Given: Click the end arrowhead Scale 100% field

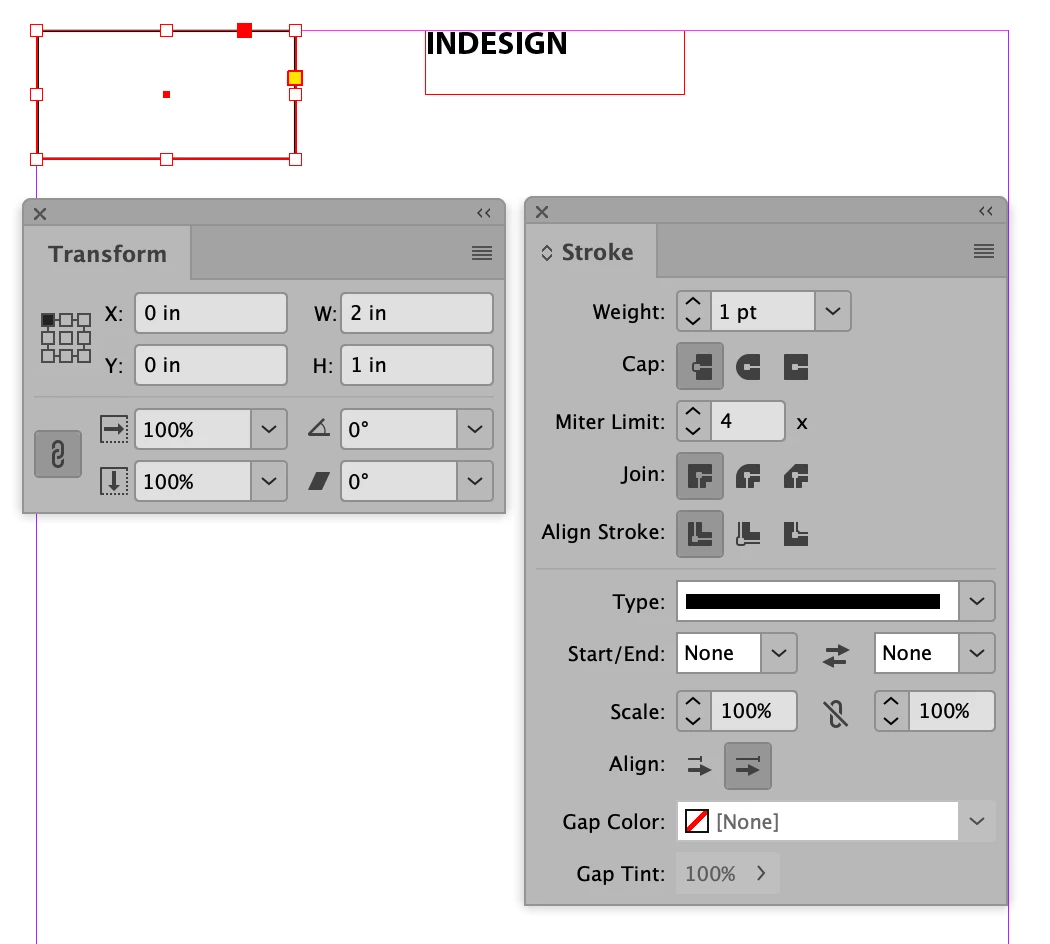Looking at the screenshot, I should click(952, 711).
